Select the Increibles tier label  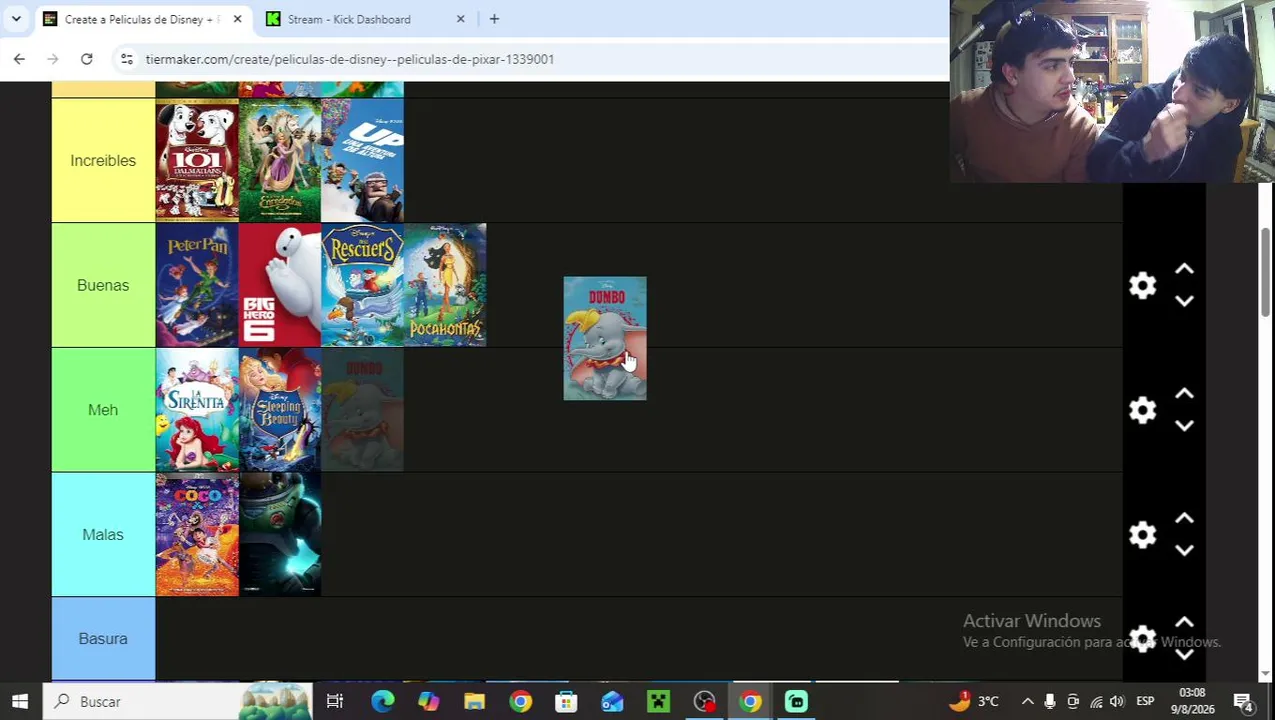(103, 160)
